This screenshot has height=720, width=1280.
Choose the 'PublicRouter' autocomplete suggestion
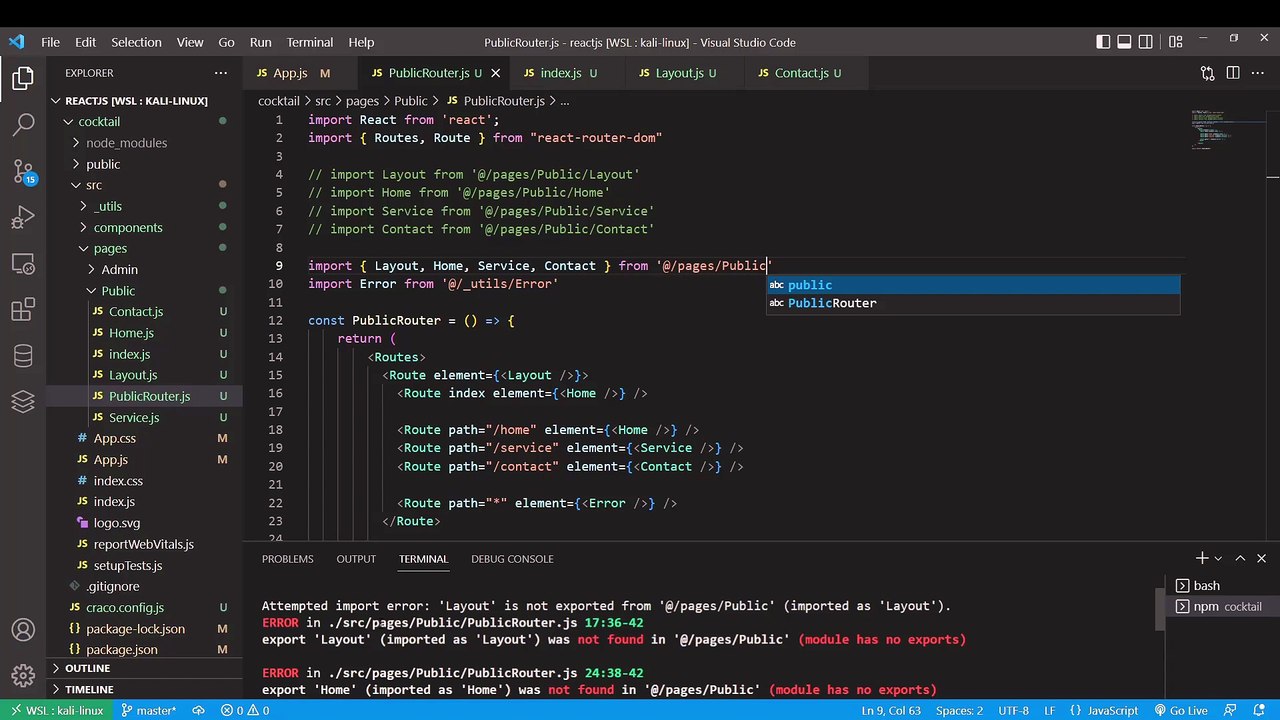click(973, 303)
